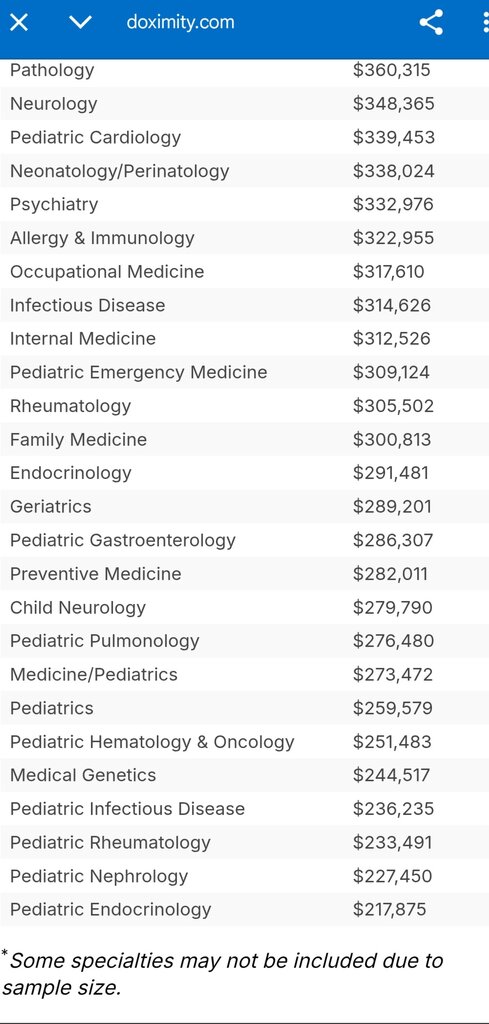Select the Child Neurology row

coord(244,607)
